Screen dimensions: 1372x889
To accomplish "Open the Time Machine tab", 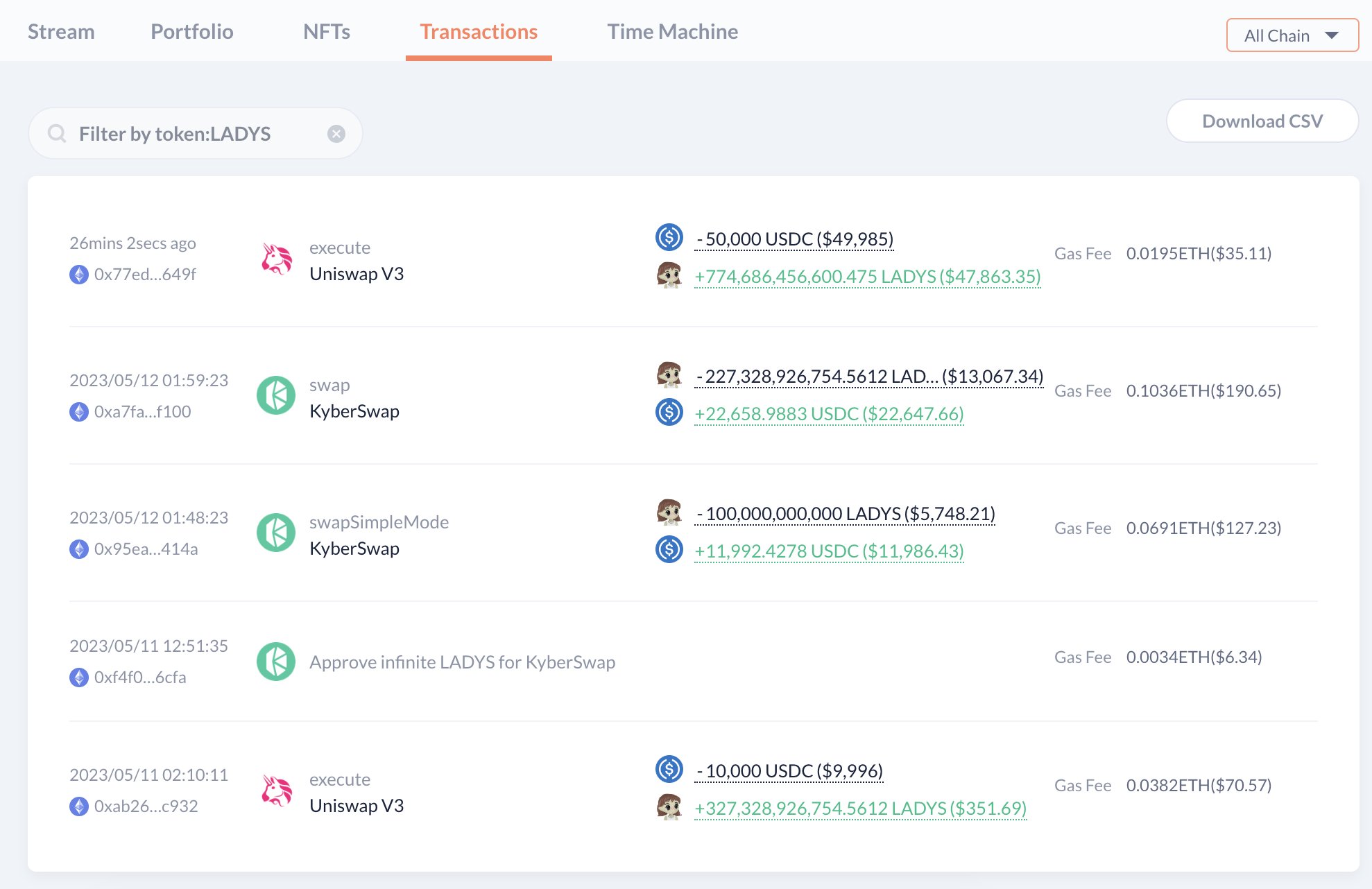I will click(672, 32).
